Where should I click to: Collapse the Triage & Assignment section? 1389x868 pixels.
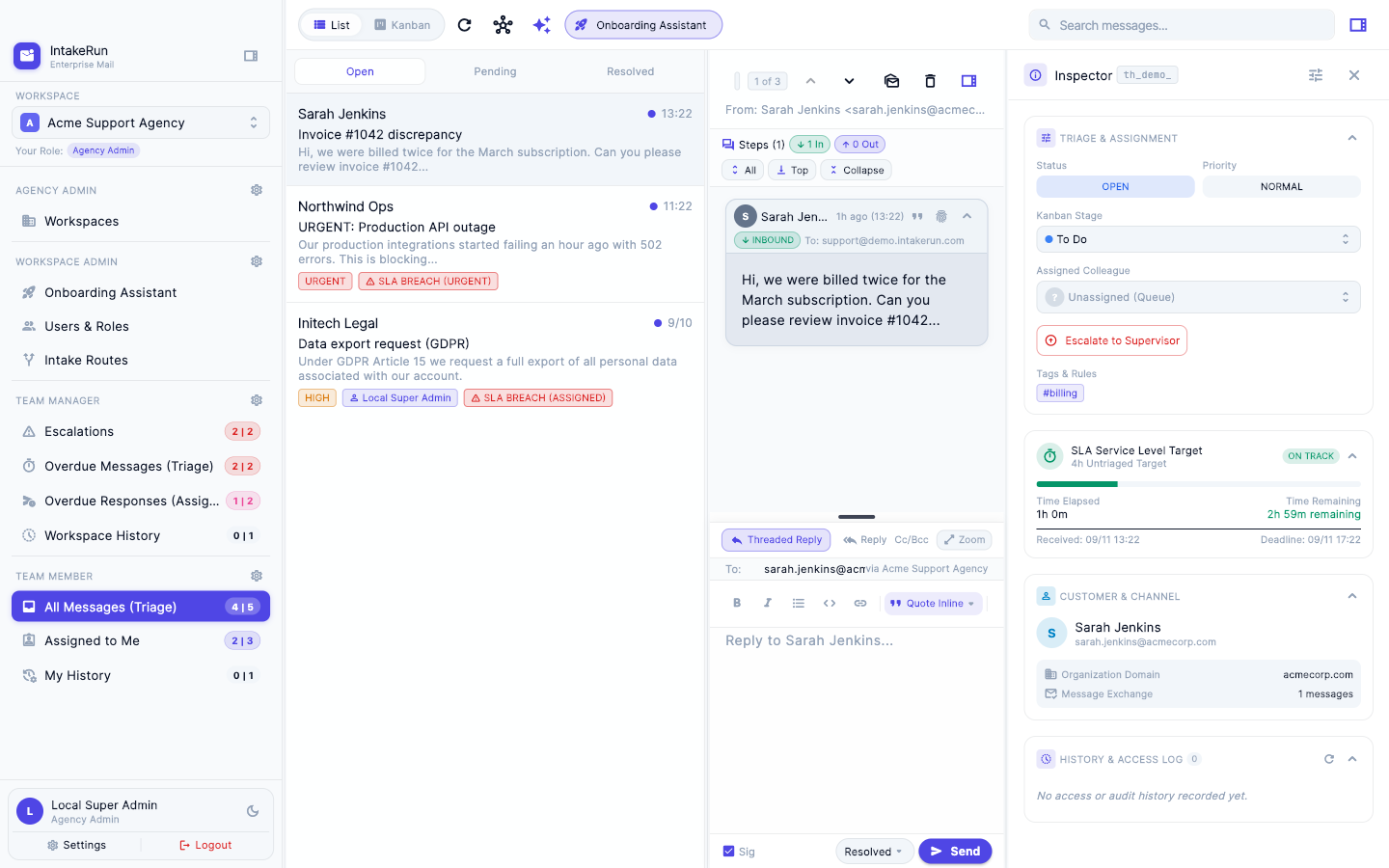[x=1352, y=138]
